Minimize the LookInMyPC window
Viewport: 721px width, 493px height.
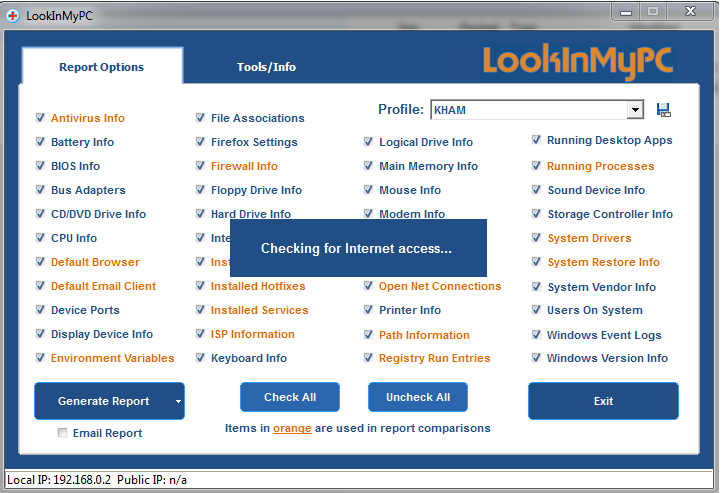pyautogui.click(x=626, y=12)
